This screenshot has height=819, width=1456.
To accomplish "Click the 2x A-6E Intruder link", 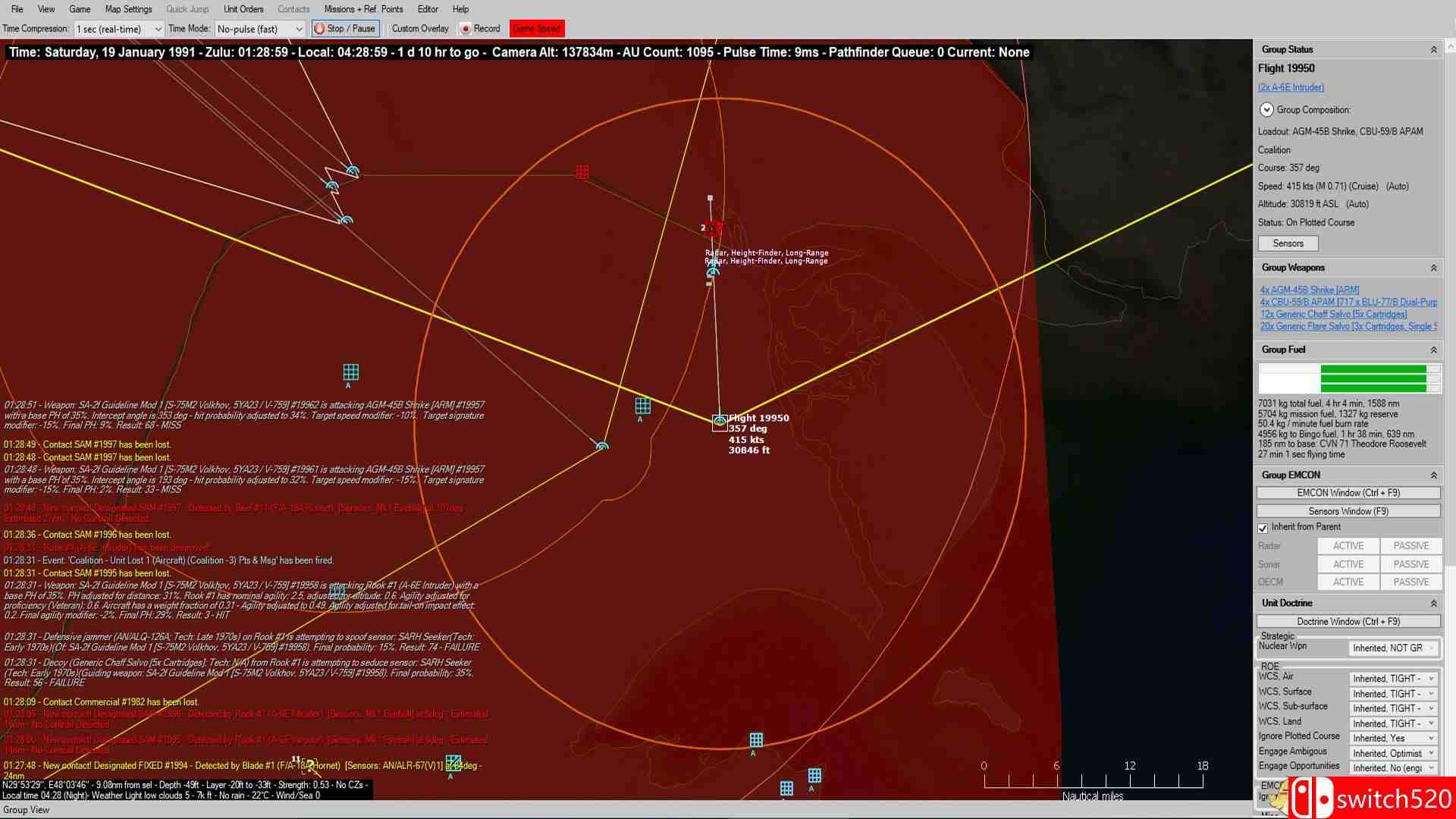I will click(1289, 87).
